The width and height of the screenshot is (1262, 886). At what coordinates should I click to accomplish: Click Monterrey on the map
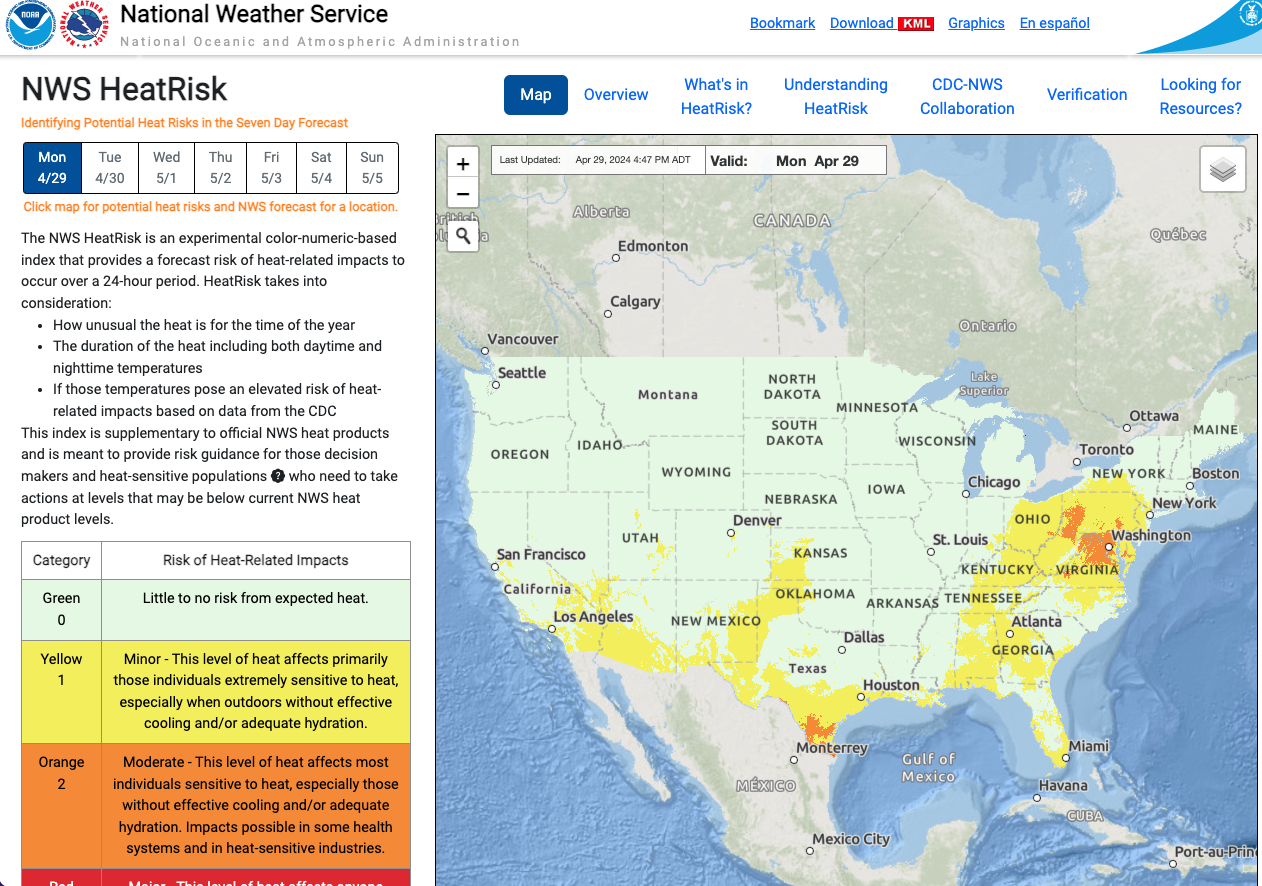pos(832,749)
